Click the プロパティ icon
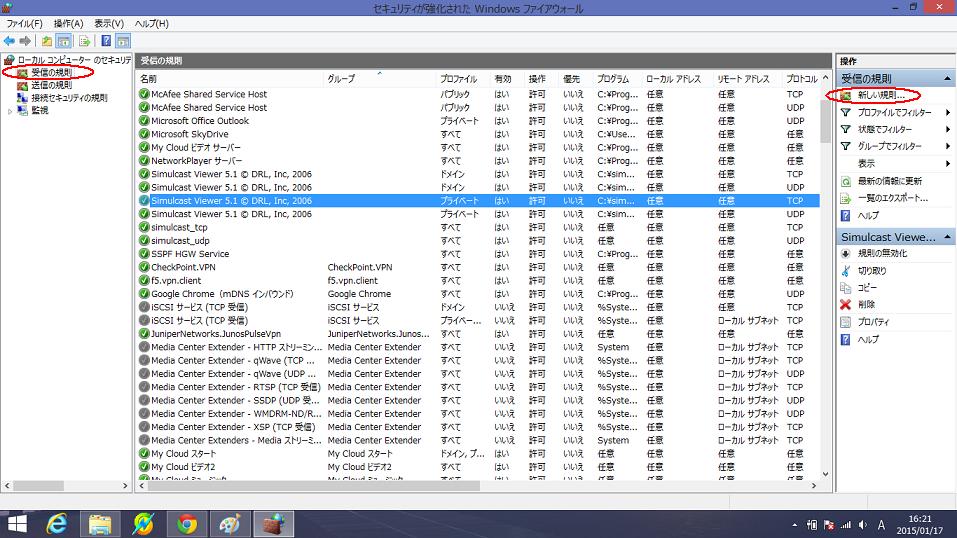This screenshot has width=957, height=538. pos(846,322)
